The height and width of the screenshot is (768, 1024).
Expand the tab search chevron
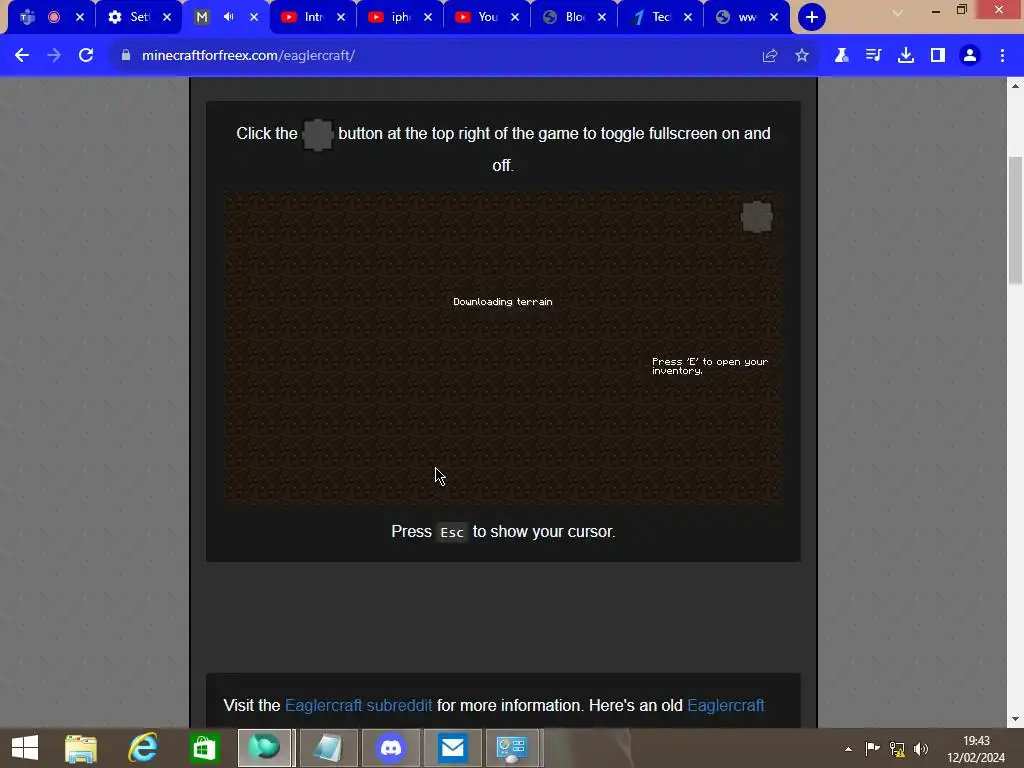click(898, 13)
